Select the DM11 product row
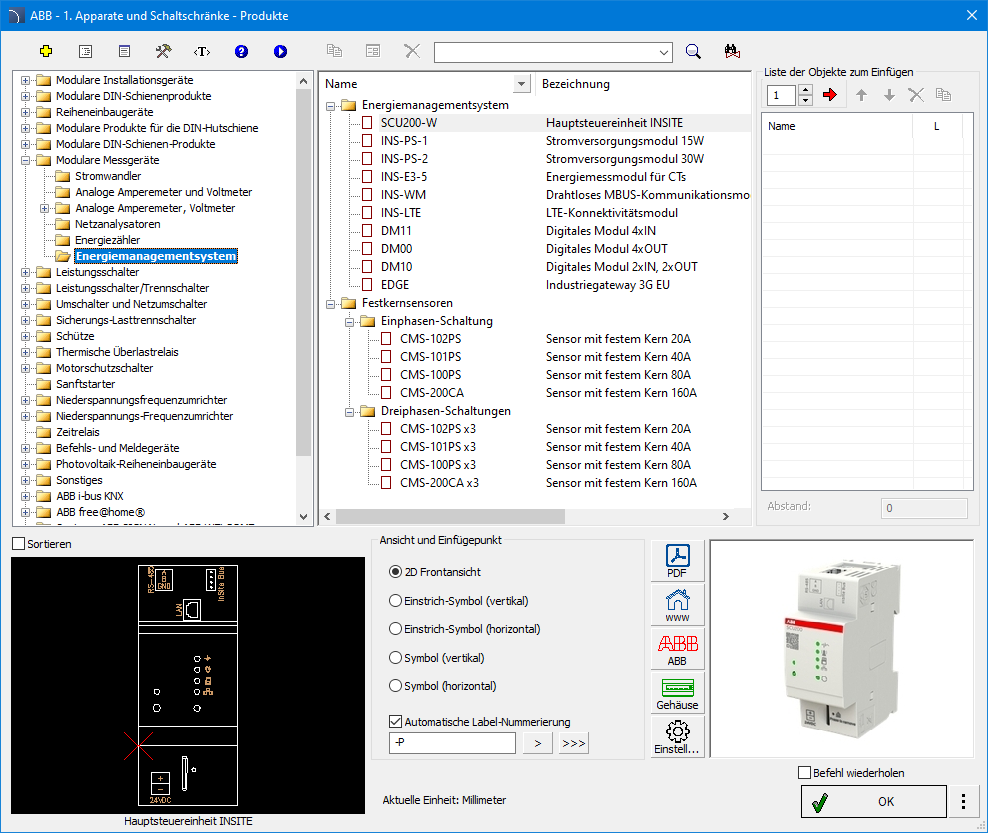988x833 pixels. 536,231
